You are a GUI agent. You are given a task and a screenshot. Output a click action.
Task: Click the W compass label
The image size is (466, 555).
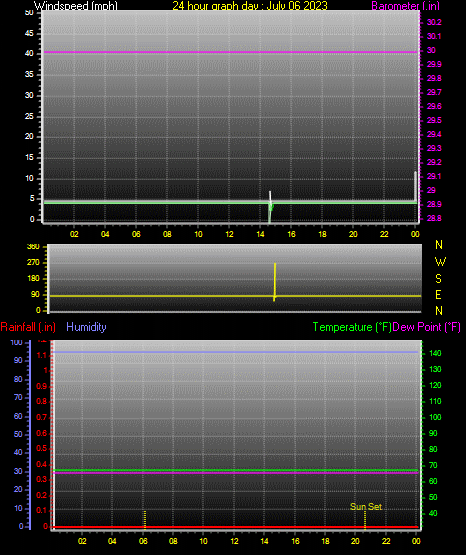coord(440,262)
